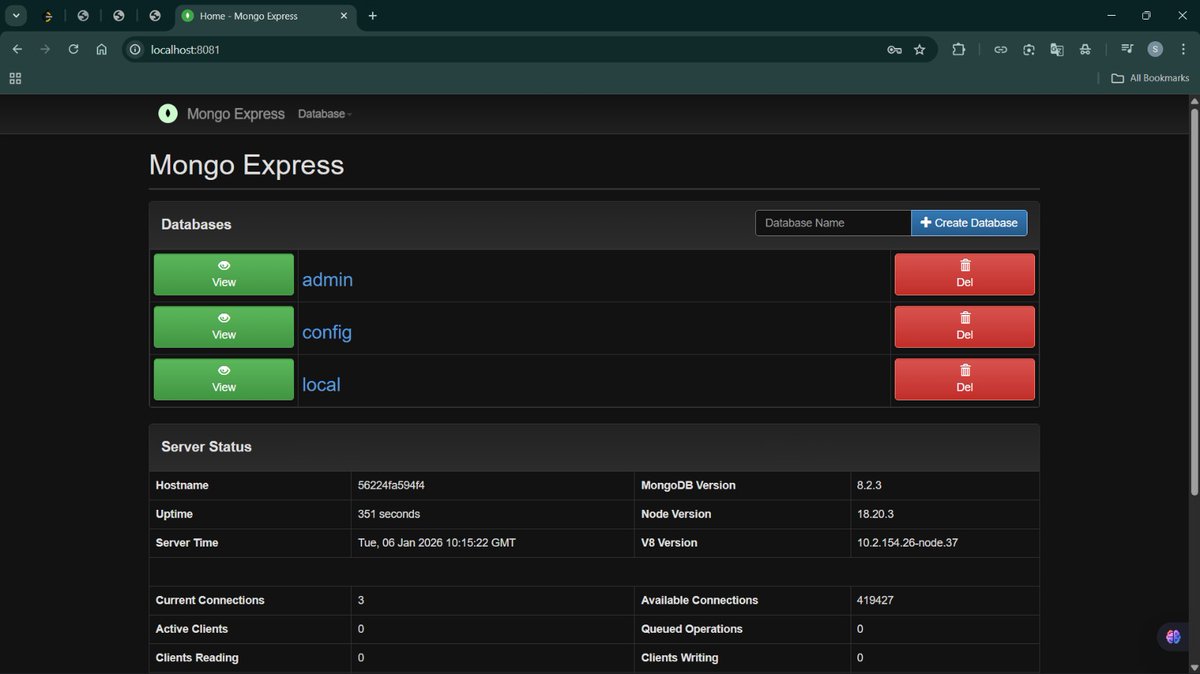Go back to the previous page

(17, 49)
